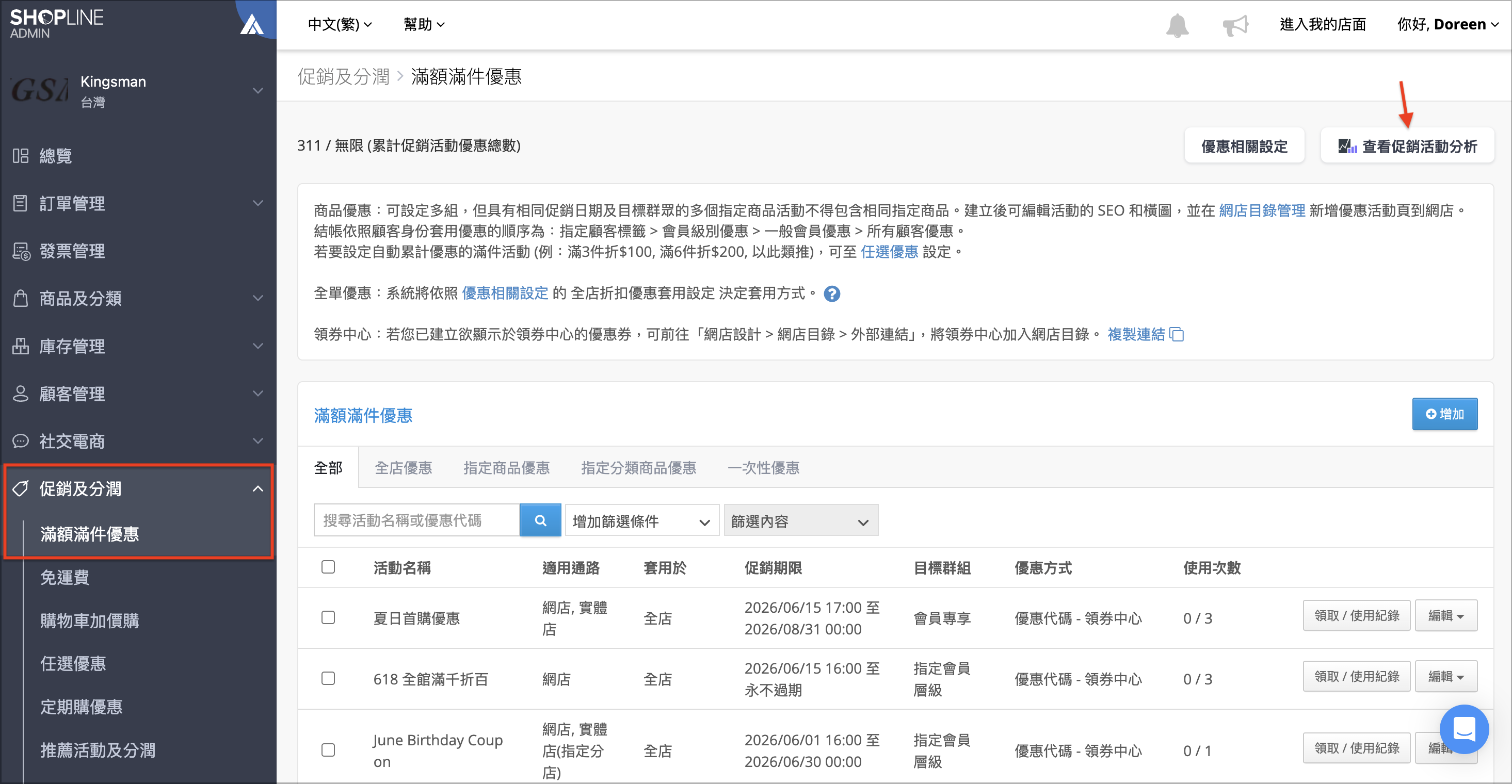Screen dimensions: 1512x784
Task: Toggle the select-all checkbox in table header
Action: point(328,567)
